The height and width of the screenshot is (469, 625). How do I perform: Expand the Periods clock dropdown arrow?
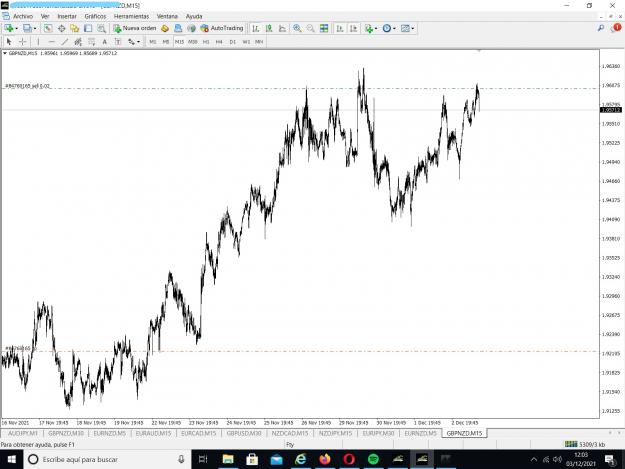[x=394, y=29]
